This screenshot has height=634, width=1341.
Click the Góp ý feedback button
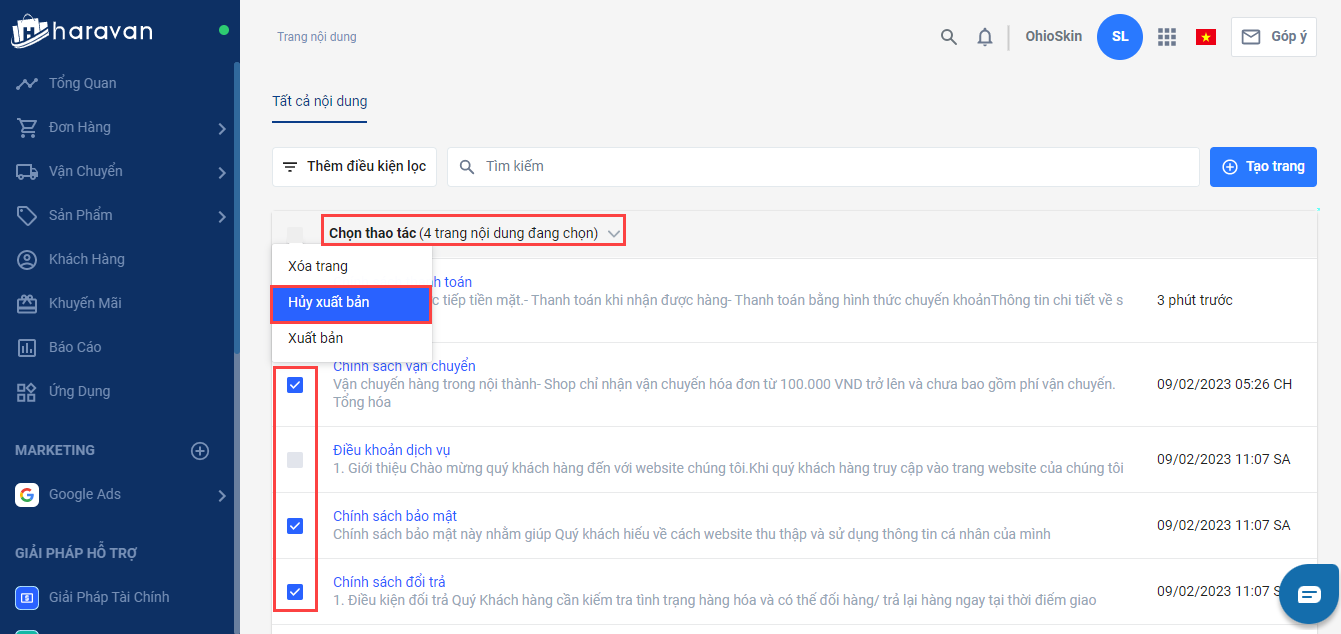[1274, 37]
